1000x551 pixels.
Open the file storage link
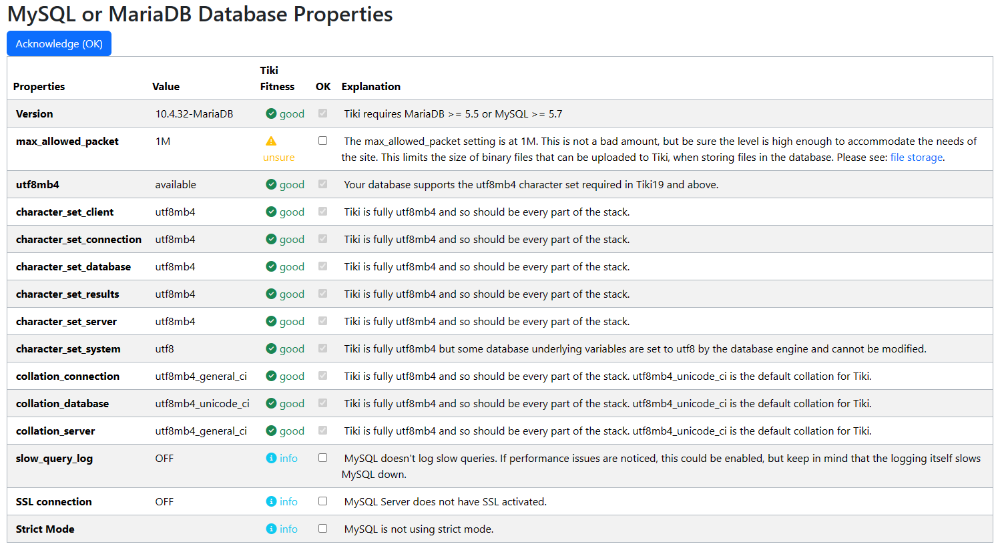pos(916,158)
